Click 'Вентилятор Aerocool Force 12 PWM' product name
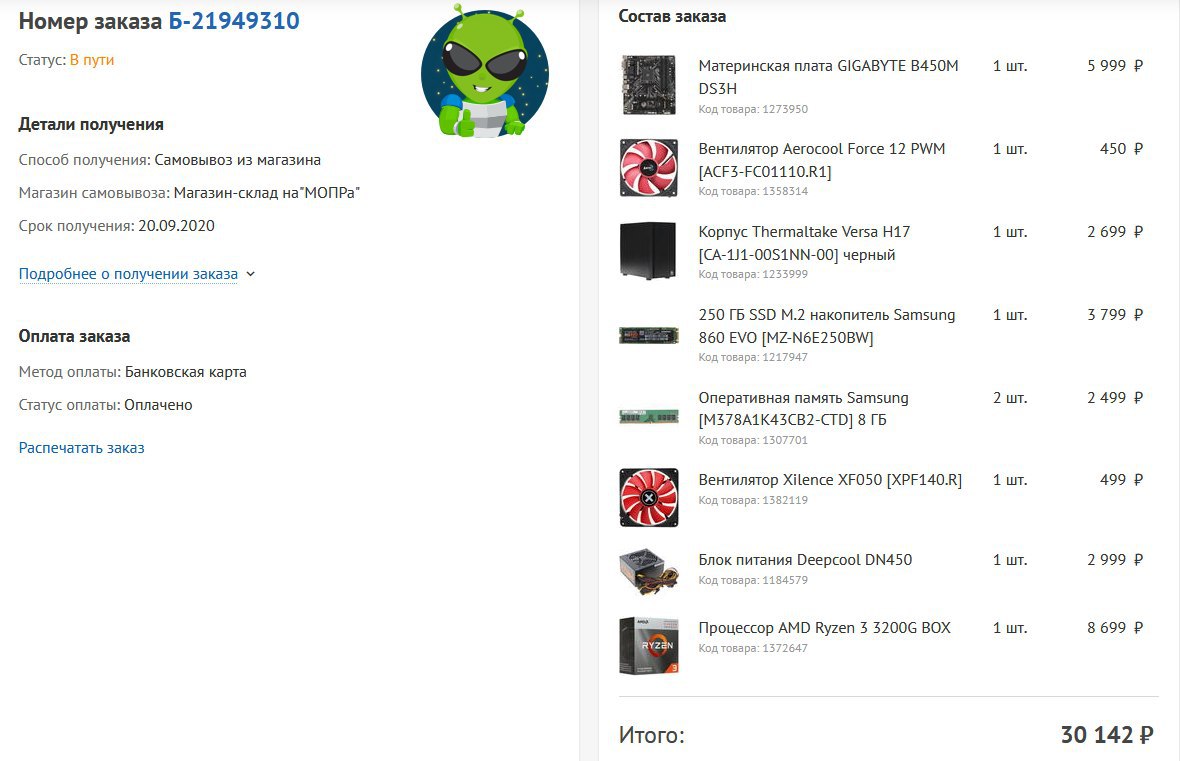The width and height of the screenshot is (1180, 761). pyautogui.click(x=822, y=160)
